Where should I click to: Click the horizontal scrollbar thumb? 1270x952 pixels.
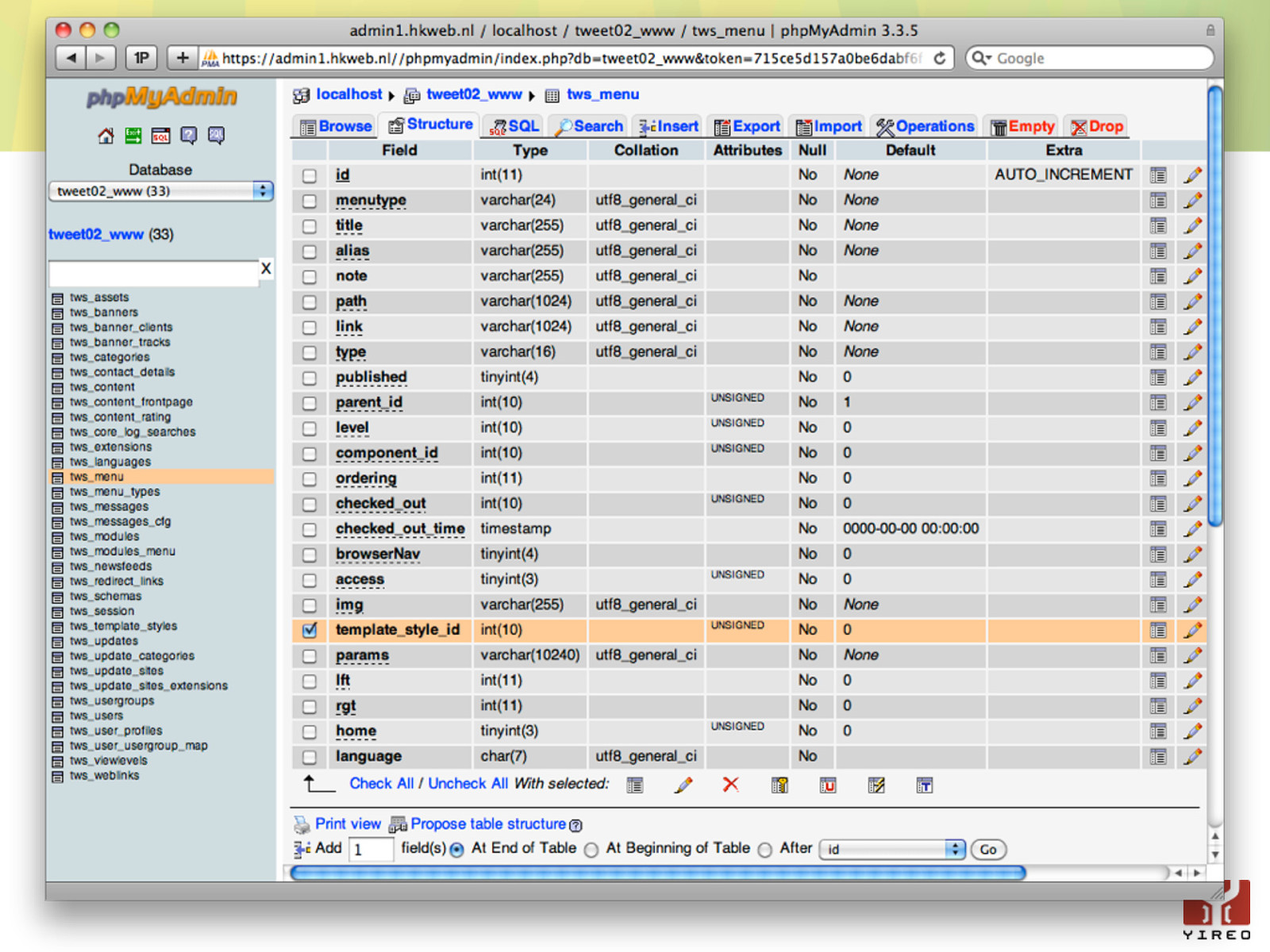[658, 873]
